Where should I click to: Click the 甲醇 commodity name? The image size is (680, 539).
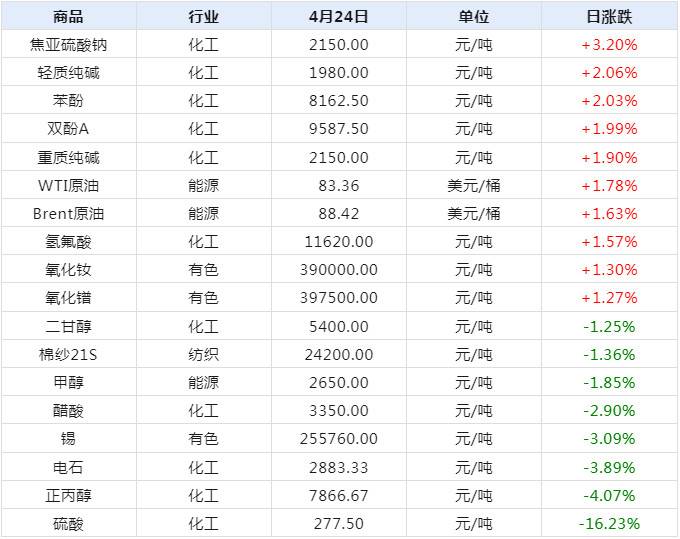tap(68, 382)
